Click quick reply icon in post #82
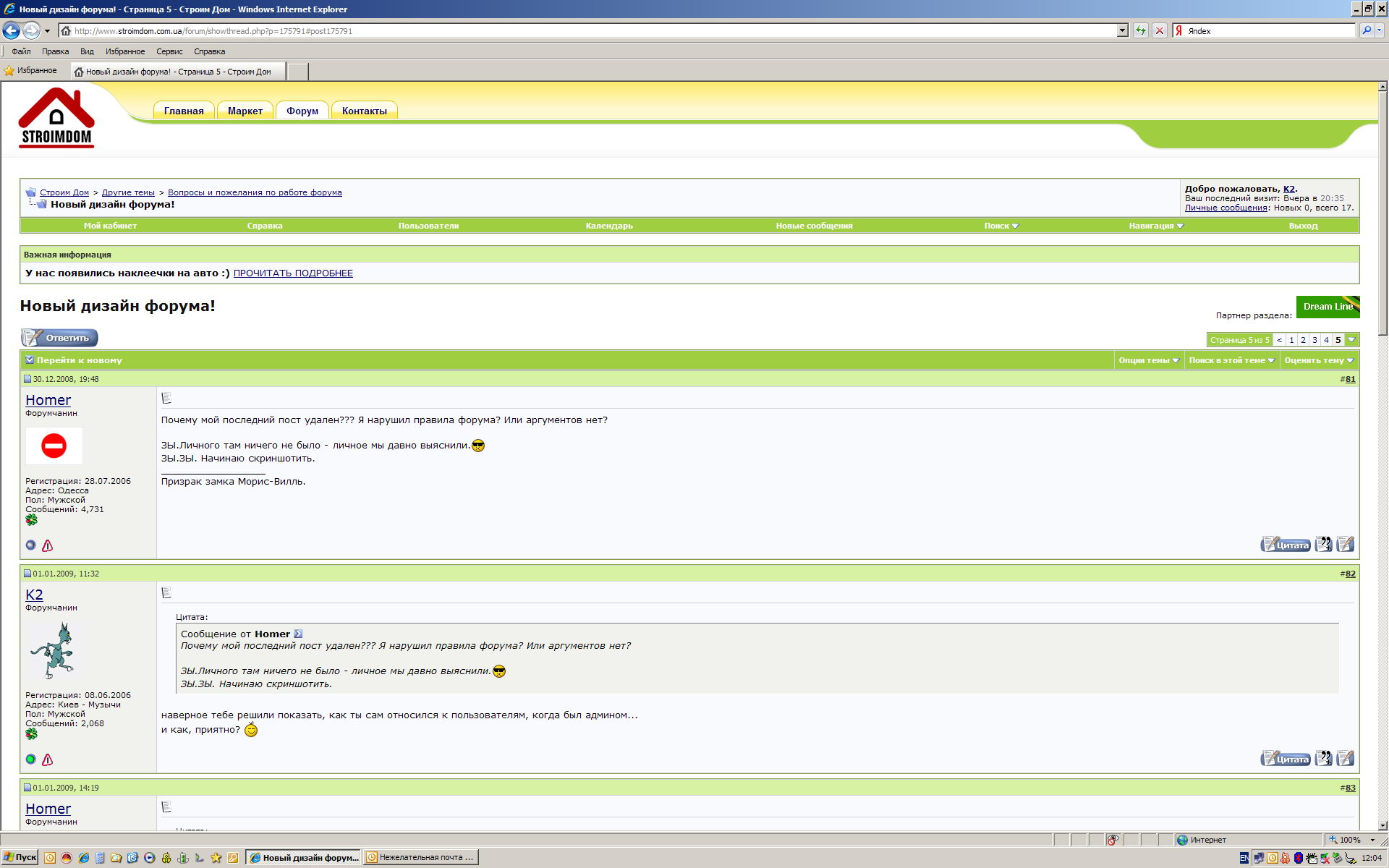 tap(1346, 758)
